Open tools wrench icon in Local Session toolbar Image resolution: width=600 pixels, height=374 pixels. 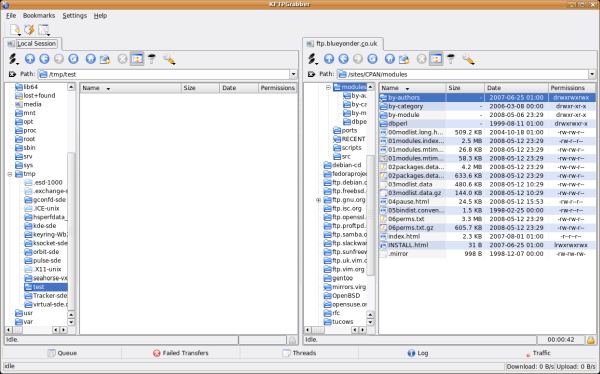point(169,59)
